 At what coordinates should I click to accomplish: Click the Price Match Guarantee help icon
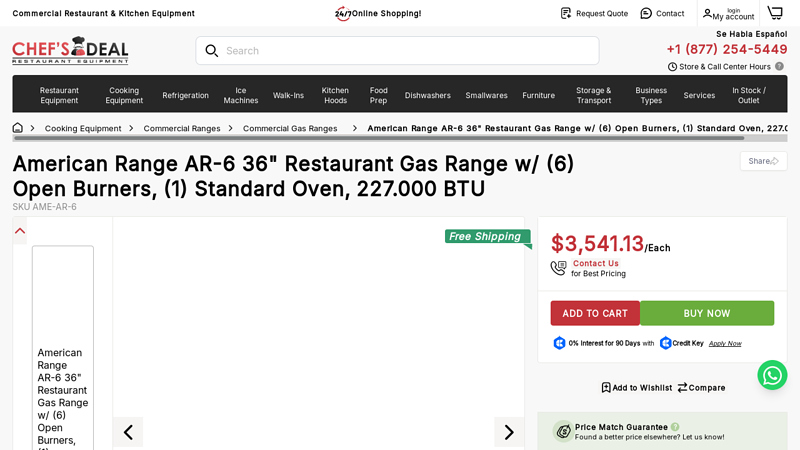pos(675,427)
